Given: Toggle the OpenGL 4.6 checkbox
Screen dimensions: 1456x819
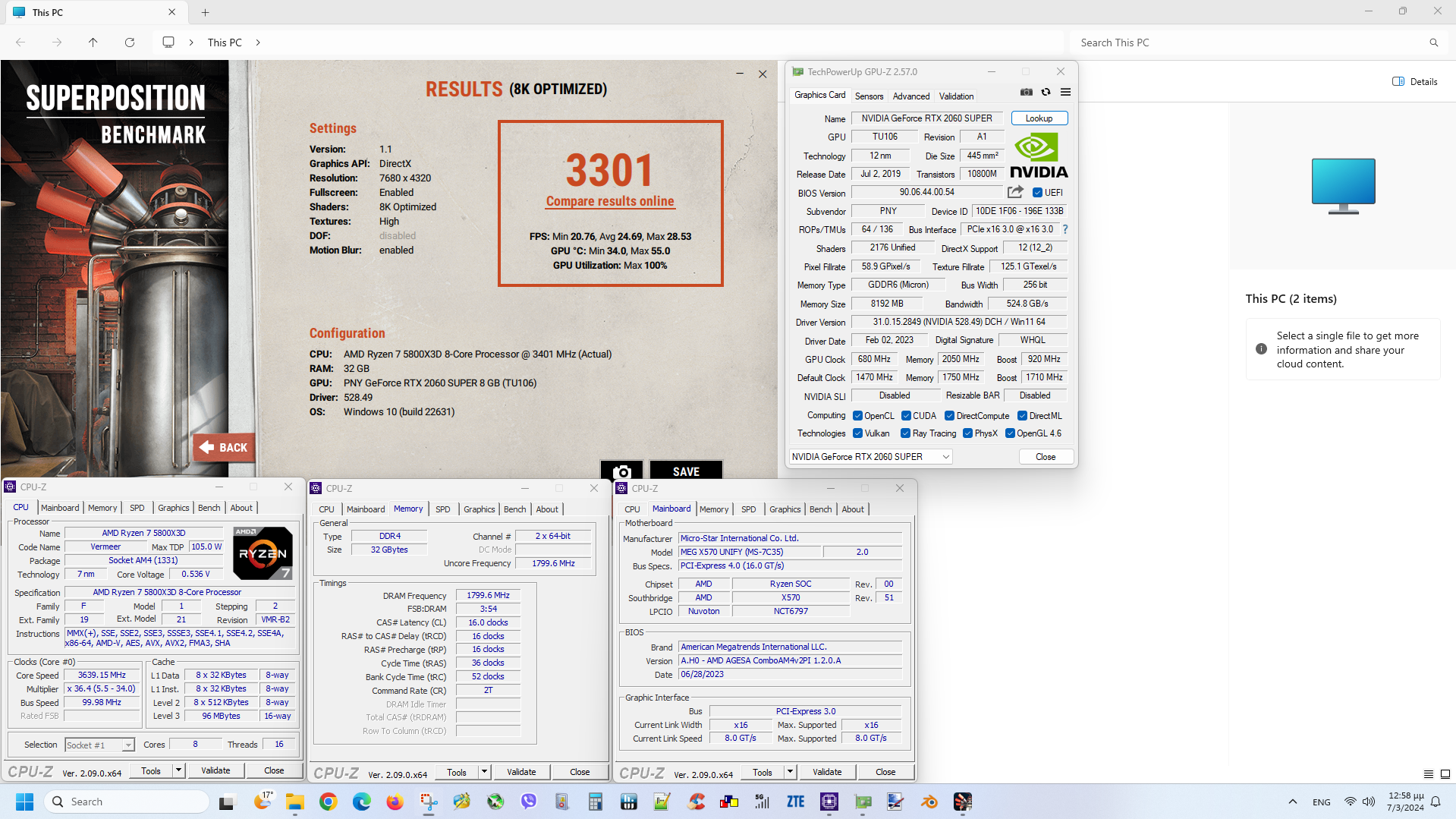Looking at the screenshot, I should tap(1010, 433).
